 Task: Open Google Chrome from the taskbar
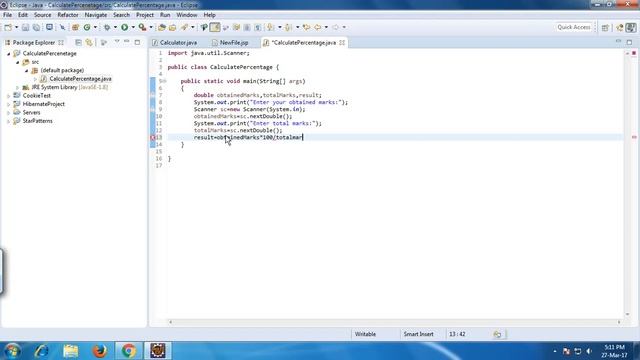pyautogui.click(x=129, y=351)
